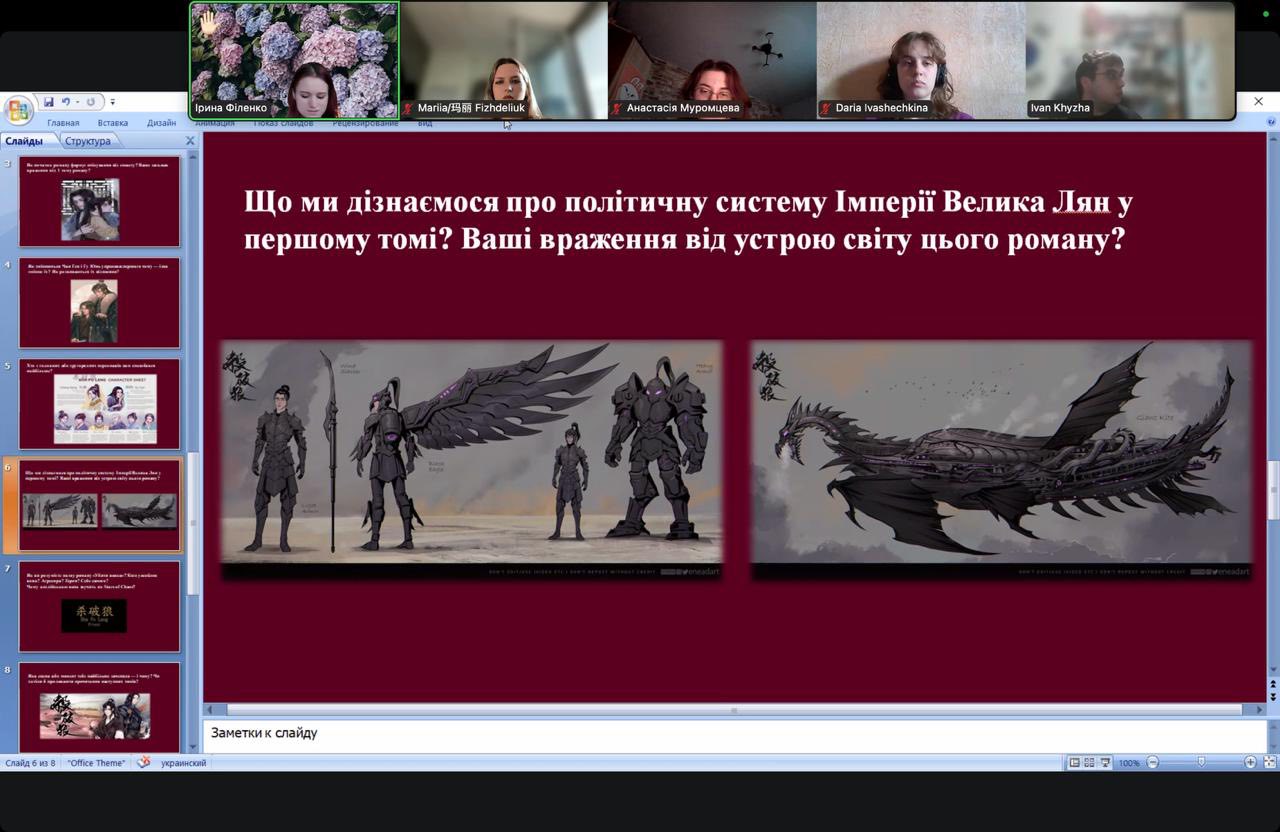Screen dimensions: 1280x832
Task: Close the PowerPoint window with top-right X
Action: (1259, 101)
